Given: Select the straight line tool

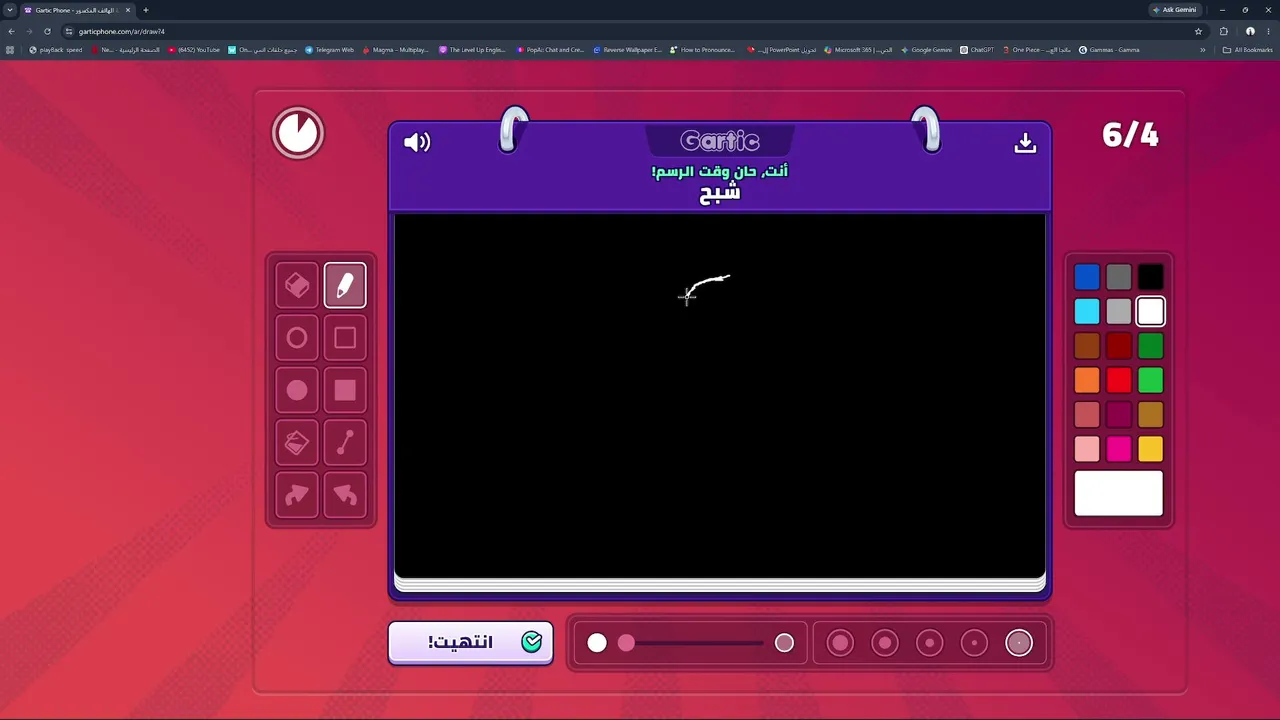Looking at the screenshot, I should click(x=345, y=443).
